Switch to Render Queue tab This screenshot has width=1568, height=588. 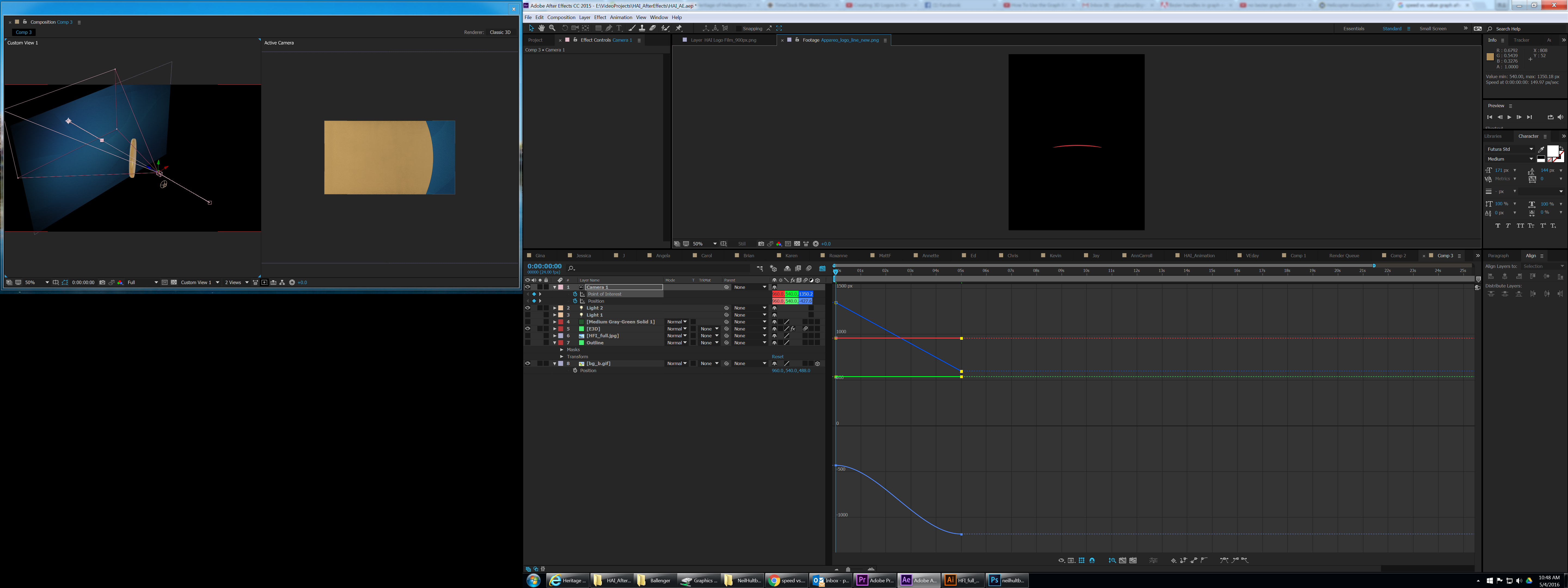pyautogui.click(x=1344, y=256)
